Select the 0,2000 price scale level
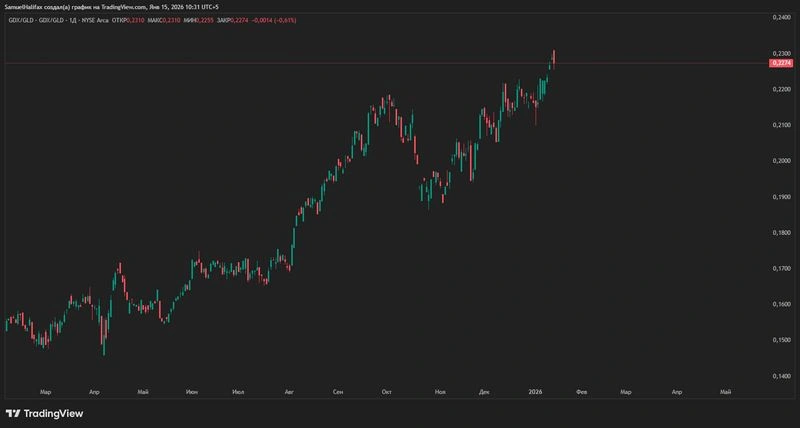The image size is (800, 428). pos(781,161)
